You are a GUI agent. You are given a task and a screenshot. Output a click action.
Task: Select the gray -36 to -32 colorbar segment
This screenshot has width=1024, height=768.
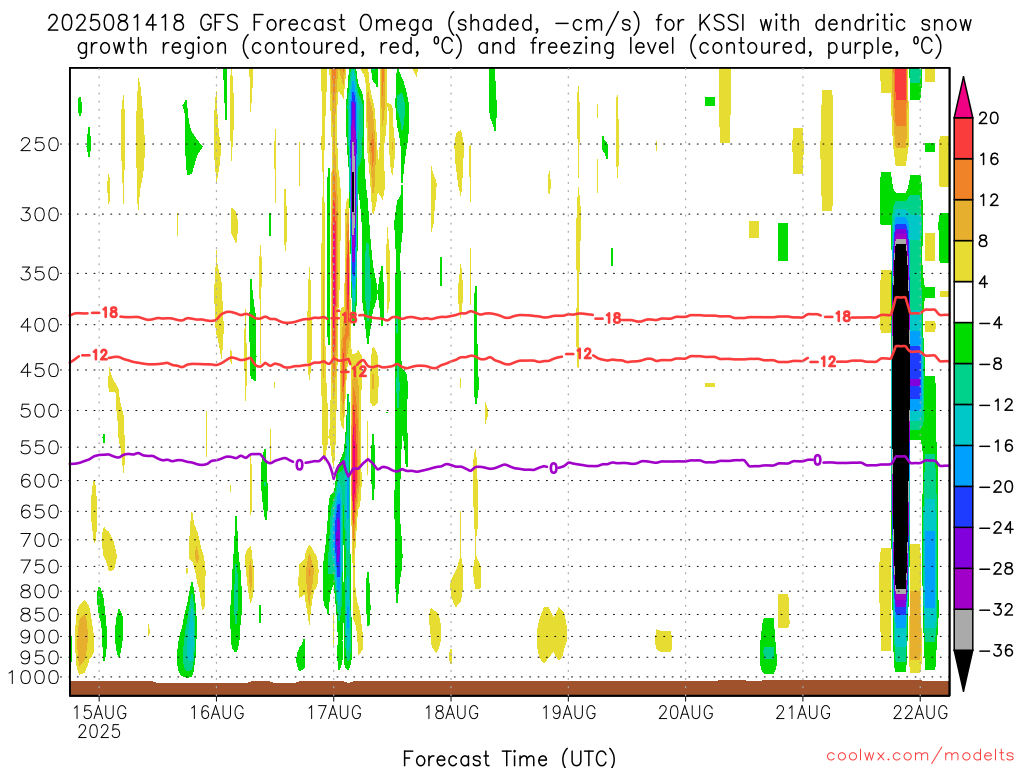tap(963, 630)
